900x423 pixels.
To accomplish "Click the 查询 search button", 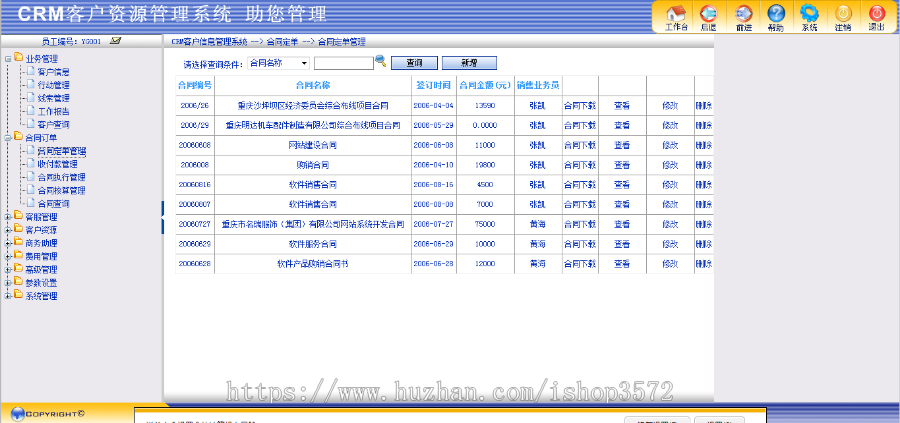I will [414, 63].
